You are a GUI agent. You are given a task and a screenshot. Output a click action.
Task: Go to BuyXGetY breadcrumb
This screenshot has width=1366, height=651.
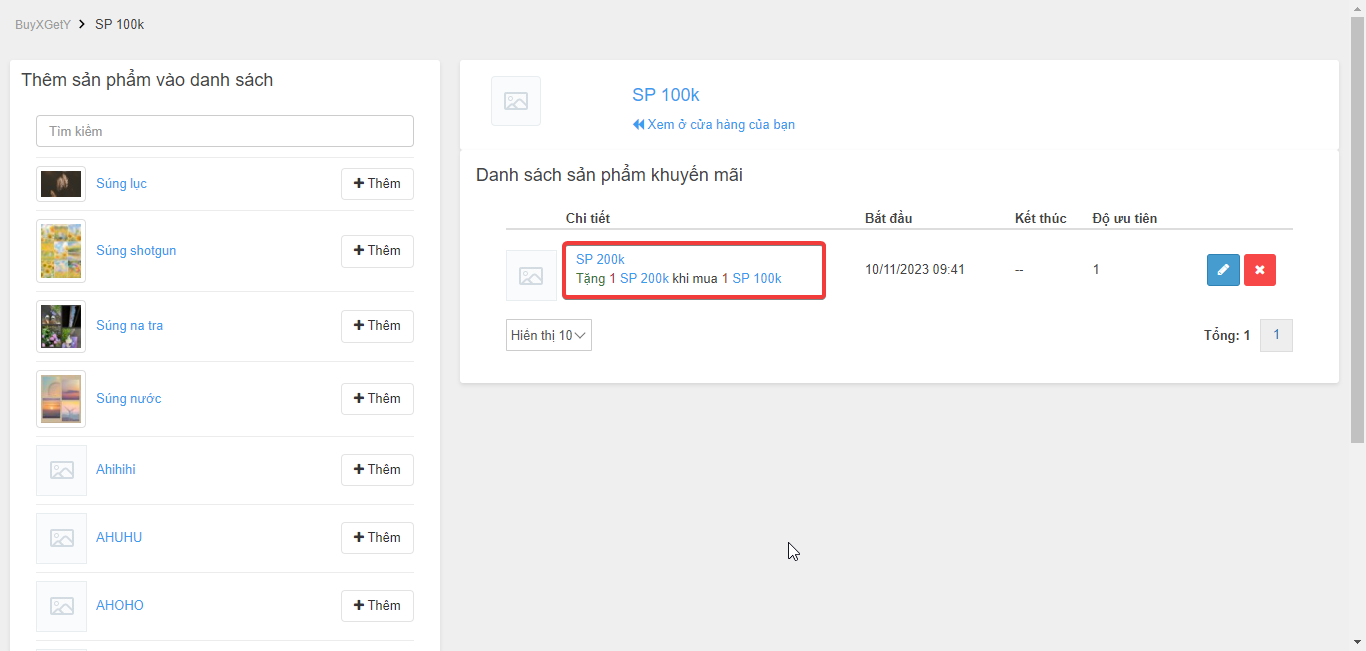pos(43,24)
